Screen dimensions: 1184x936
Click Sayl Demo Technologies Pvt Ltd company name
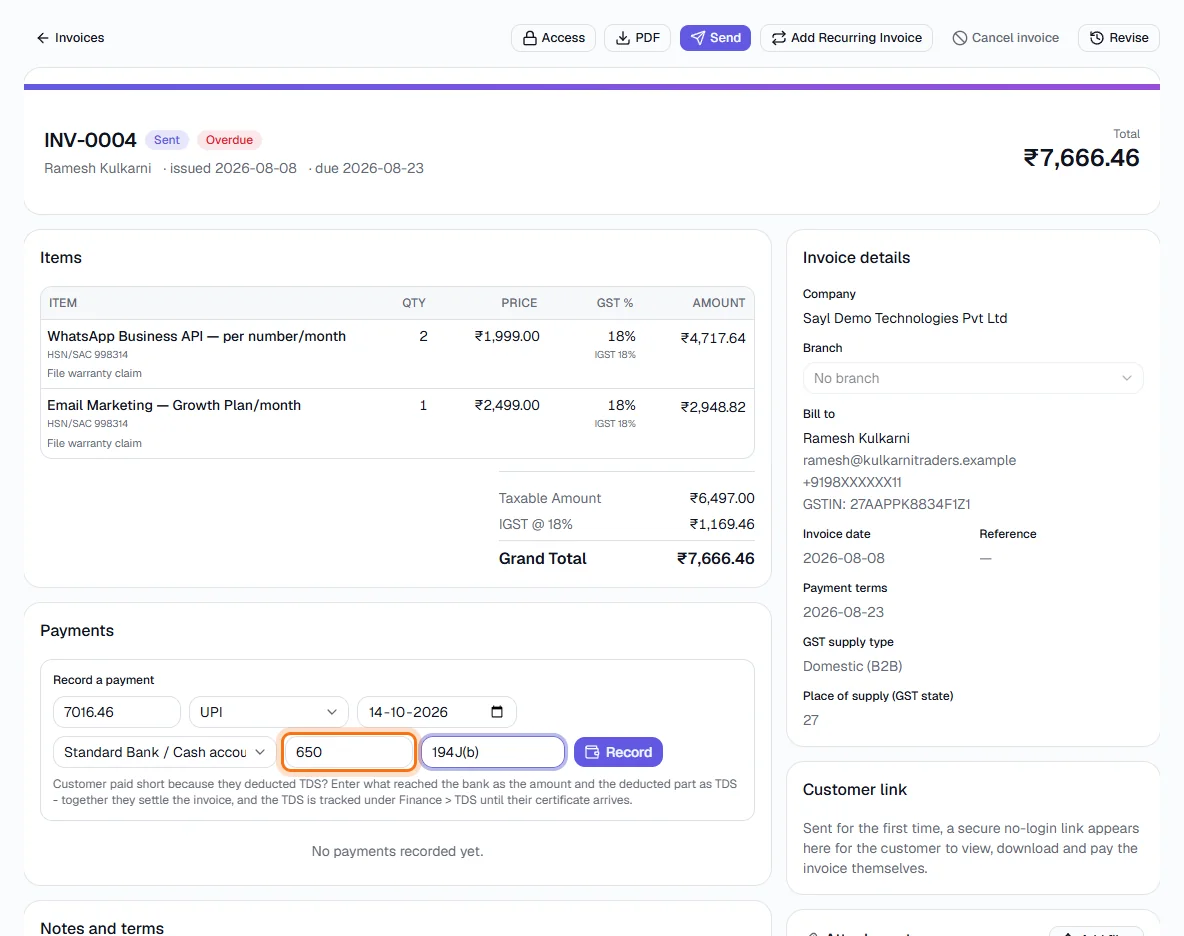(x=905, y=319)
